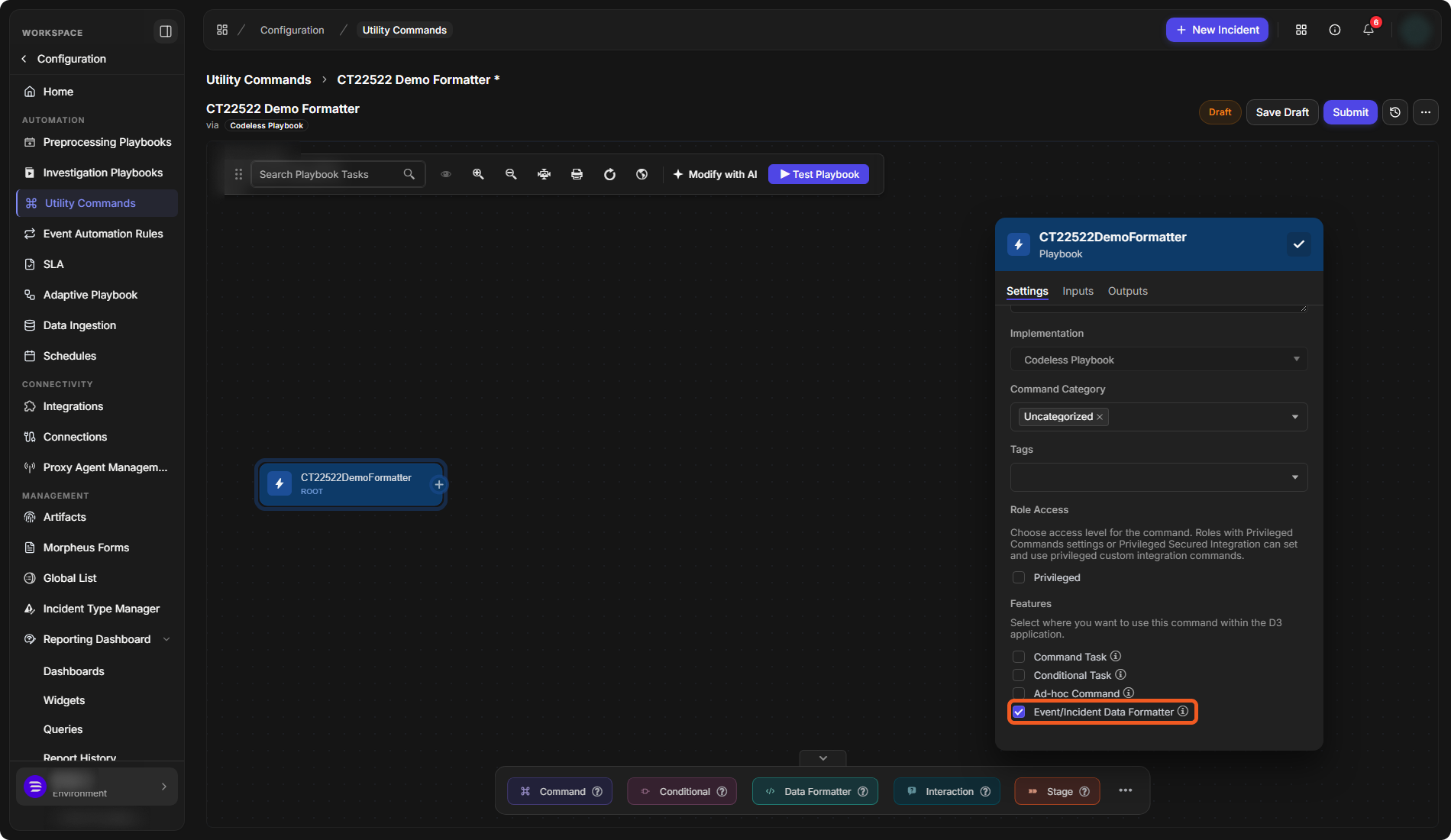Screen dimensions: 1451x840
Task: Open the Implementation Codeless Playbook dropdown
Action: [x=1159, y=360]
